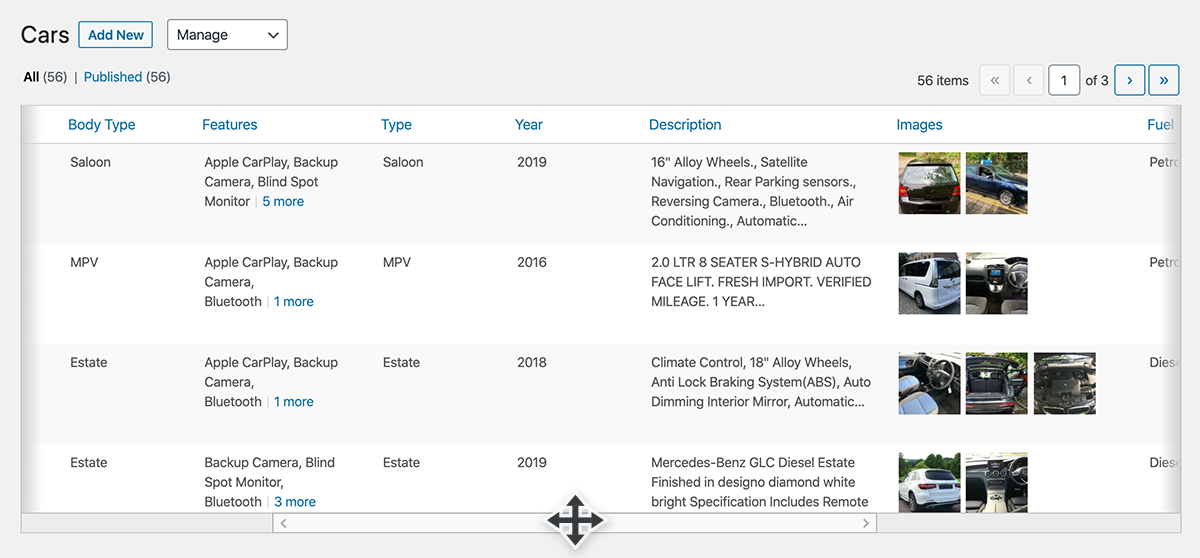Click the current page number field

click(x=1064, y=80)
